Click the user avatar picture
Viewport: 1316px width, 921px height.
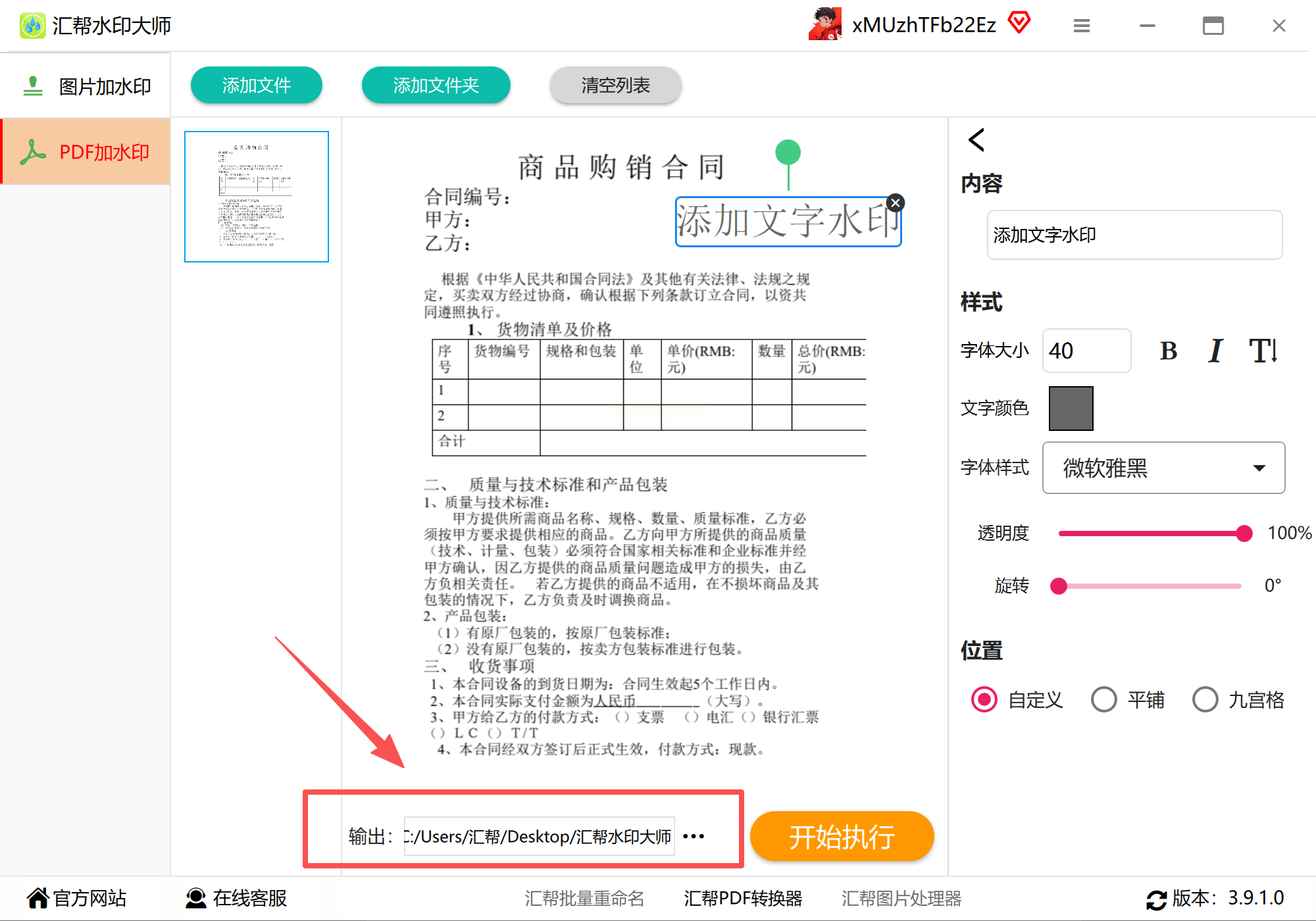825,24
